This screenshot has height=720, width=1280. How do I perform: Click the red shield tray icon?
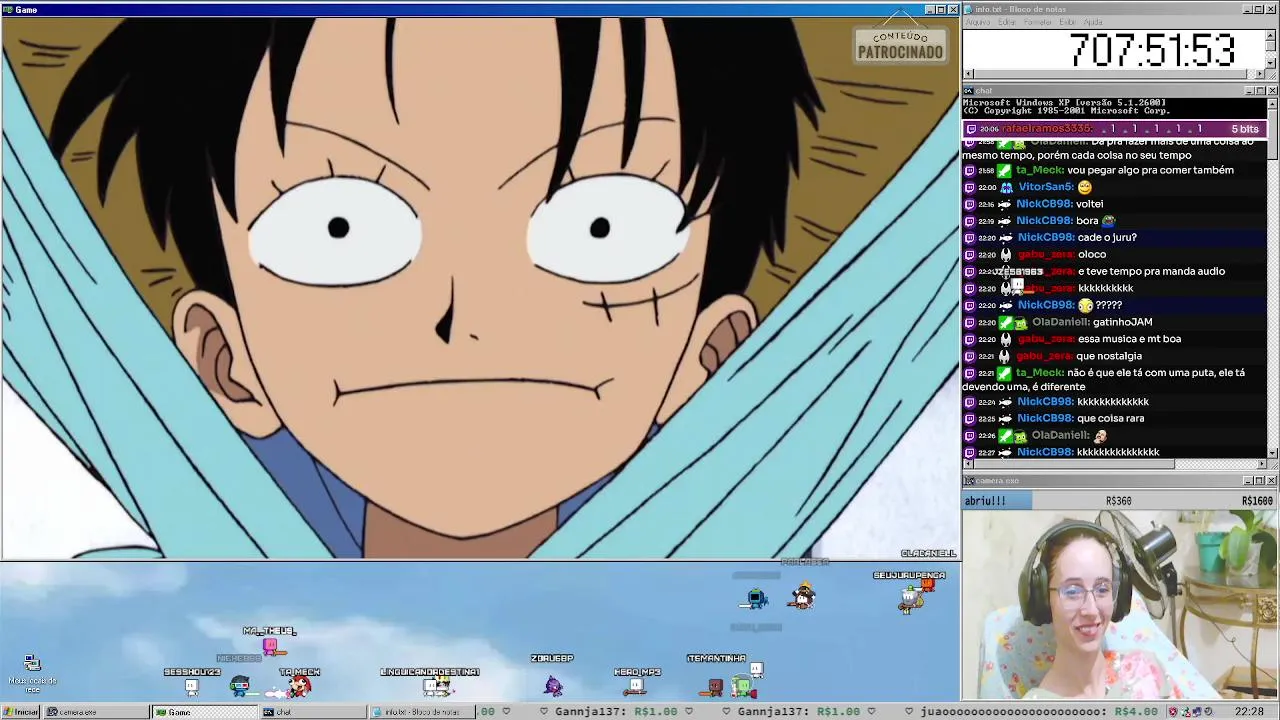point(1172,712)
